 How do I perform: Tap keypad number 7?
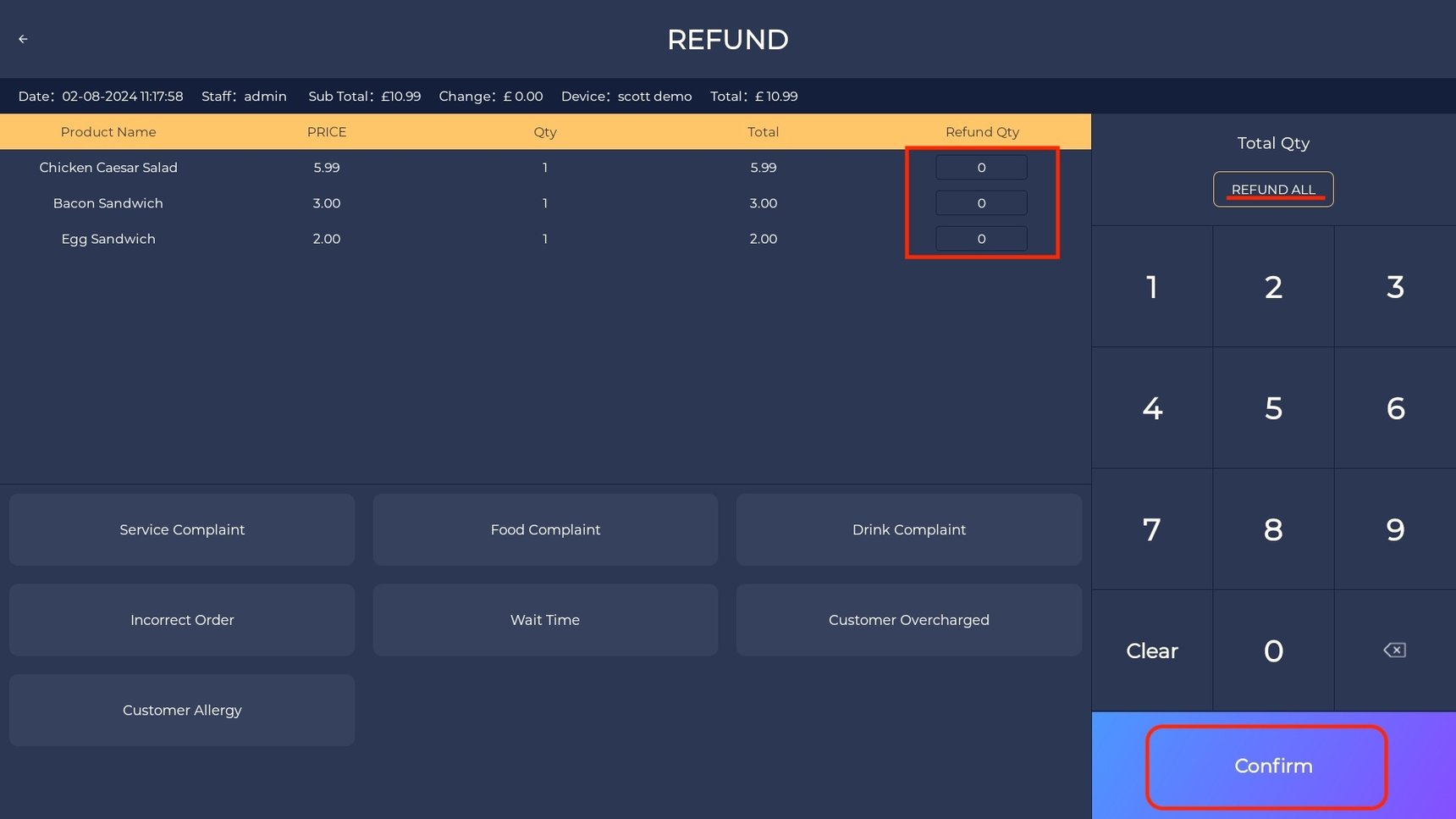point(1152,529)
